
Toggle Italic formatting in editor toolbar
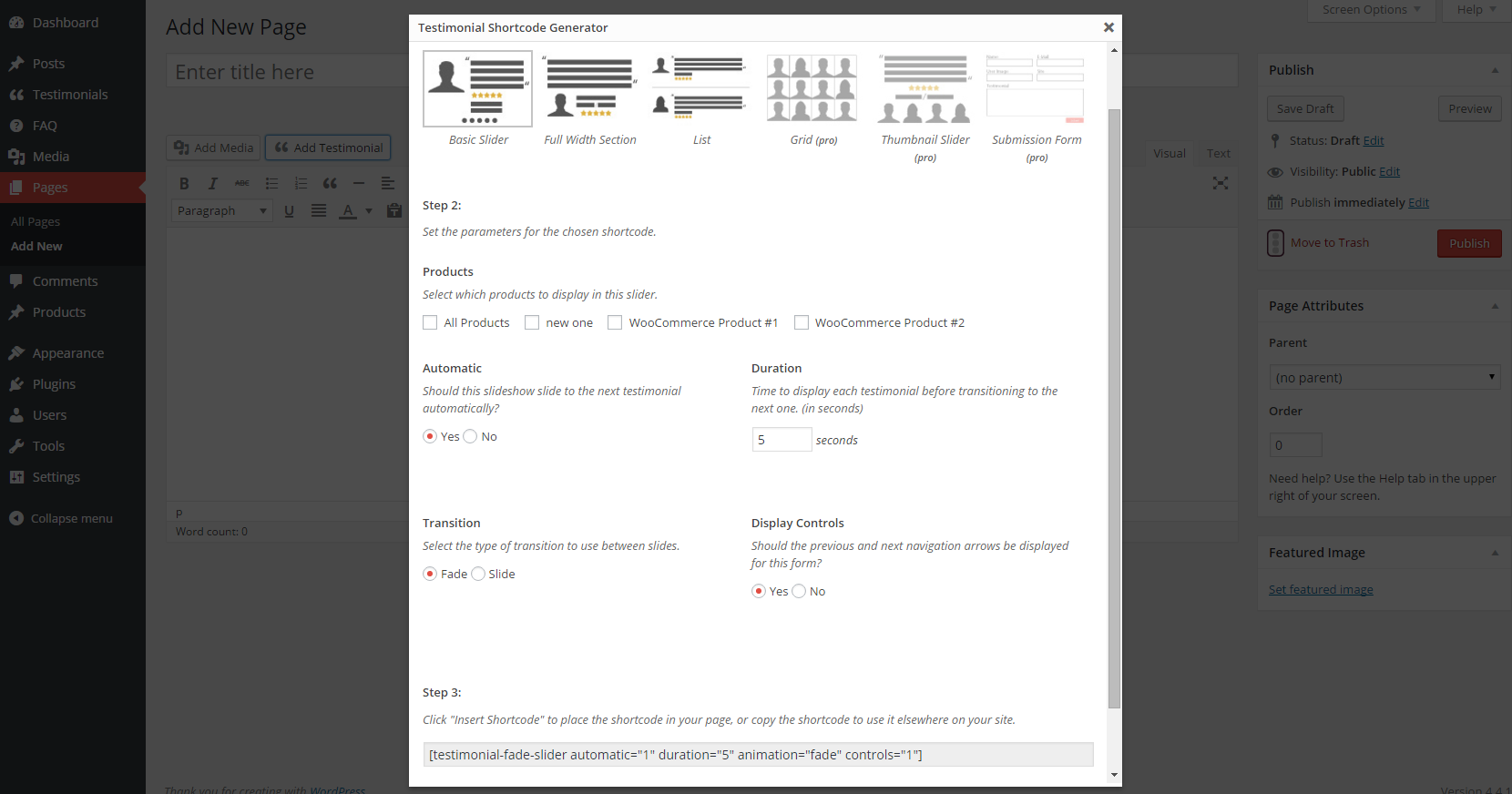point(213,183)
